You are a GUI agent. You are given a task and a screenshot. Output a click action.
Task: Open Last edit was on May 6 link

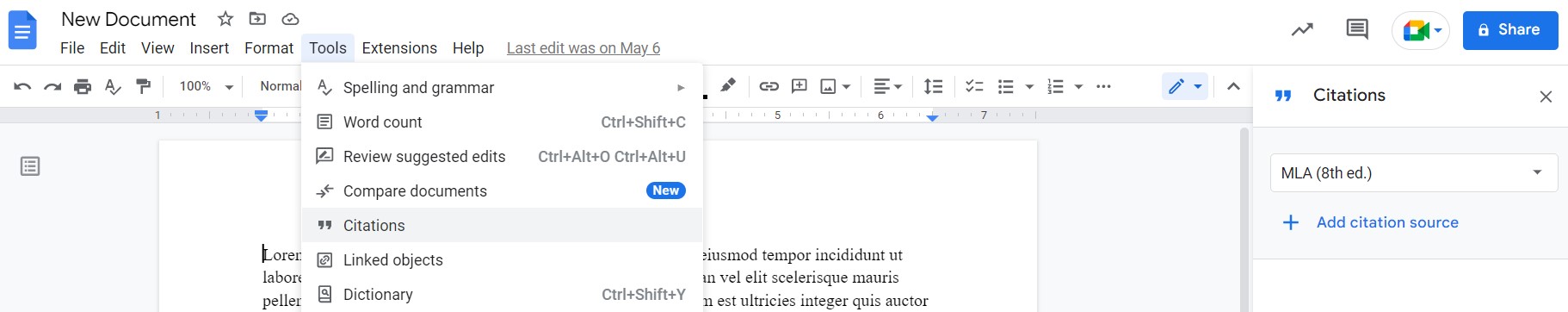click(583, 48)
